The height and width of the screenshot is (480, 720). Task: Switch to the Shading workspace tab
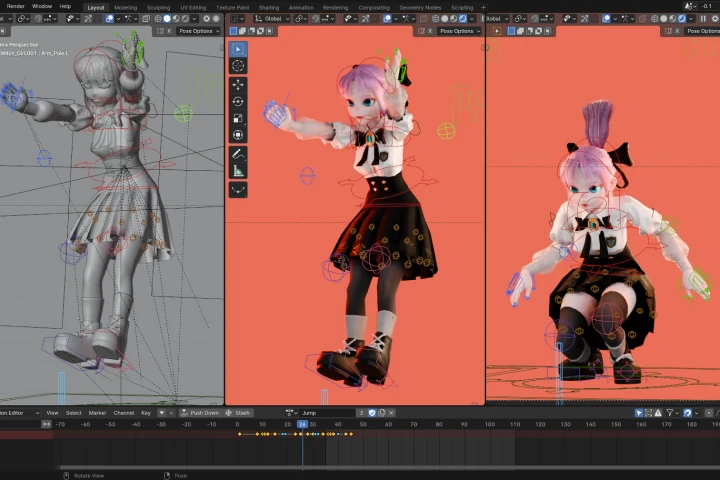coord(269,8)
